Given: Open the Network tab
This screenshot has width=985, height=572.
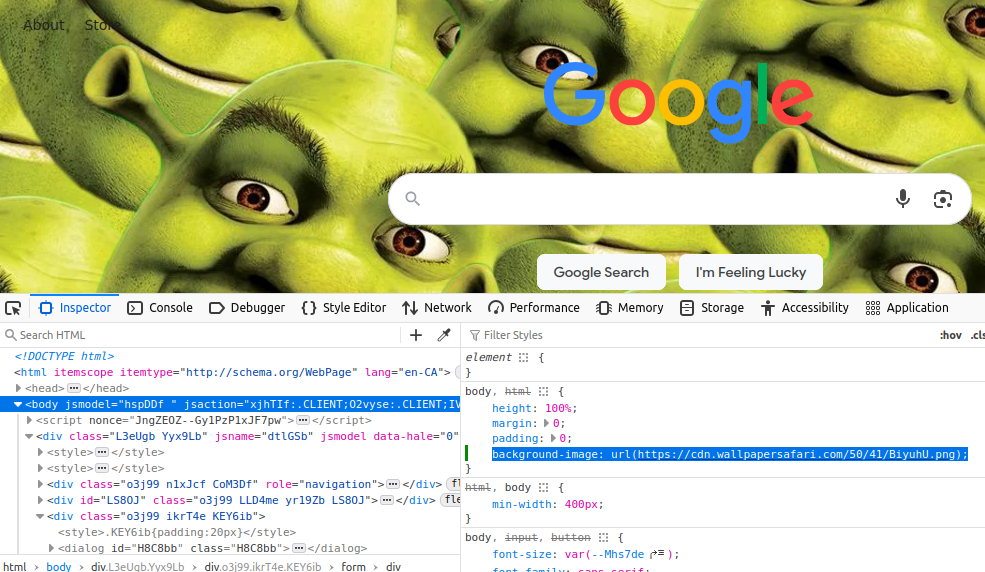Looking at the screenshot, I should (x=437, y=308).
